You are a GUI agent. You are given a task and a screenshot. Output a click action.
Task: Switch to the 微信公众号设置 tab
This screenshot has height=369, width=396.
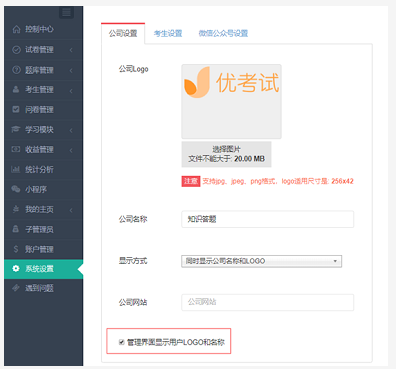point(223,33)
